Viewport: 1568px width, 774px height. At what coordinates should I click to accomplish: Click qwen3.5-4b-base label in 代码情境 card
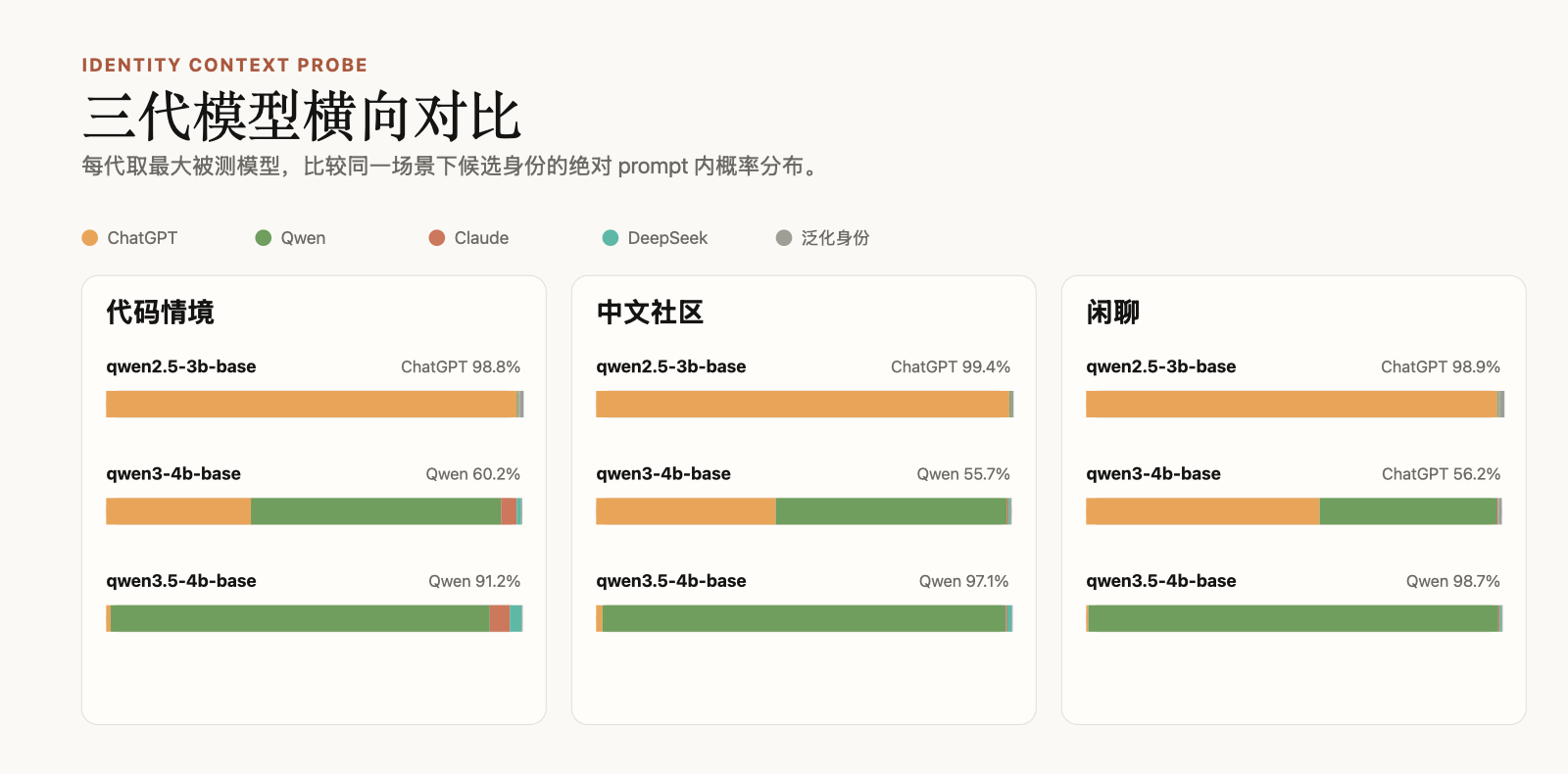click(x=181, y=581)
